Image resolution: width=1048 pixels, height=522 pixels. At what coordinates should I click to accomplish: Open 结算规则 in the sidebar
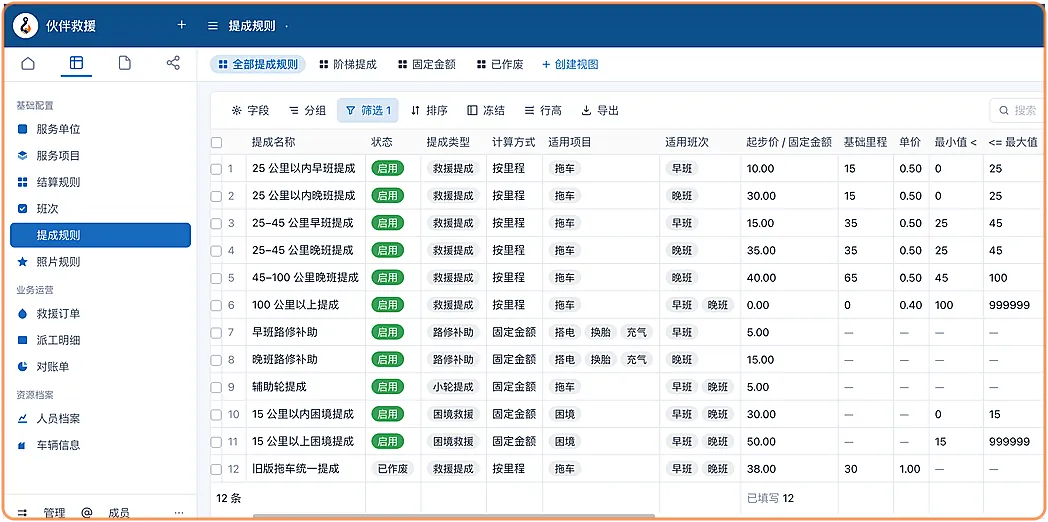pyautogui.click(x=100, y=182)
